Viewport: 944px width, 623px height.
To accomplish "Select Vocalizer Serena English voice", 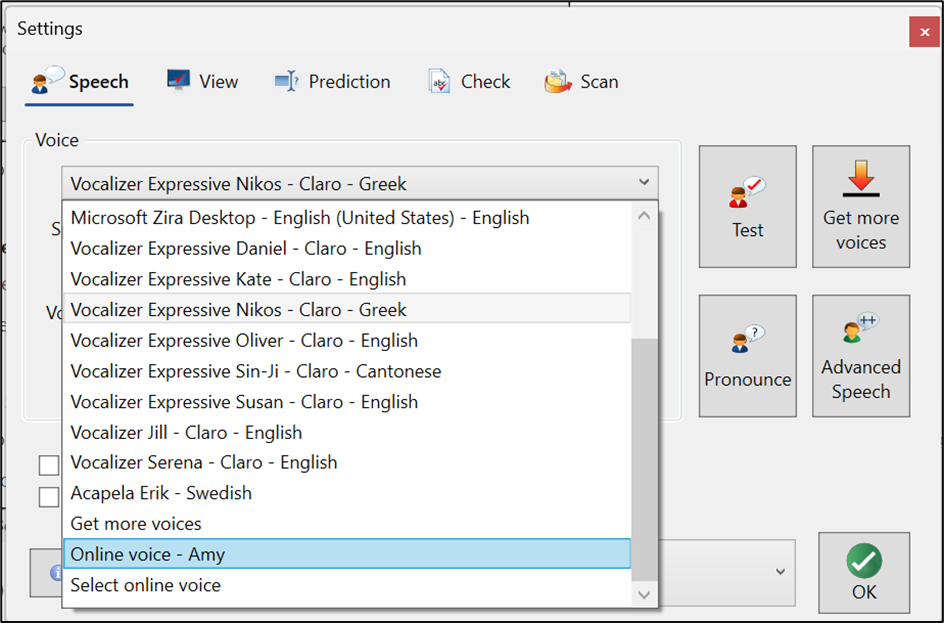I will click(x=347, y=462).
